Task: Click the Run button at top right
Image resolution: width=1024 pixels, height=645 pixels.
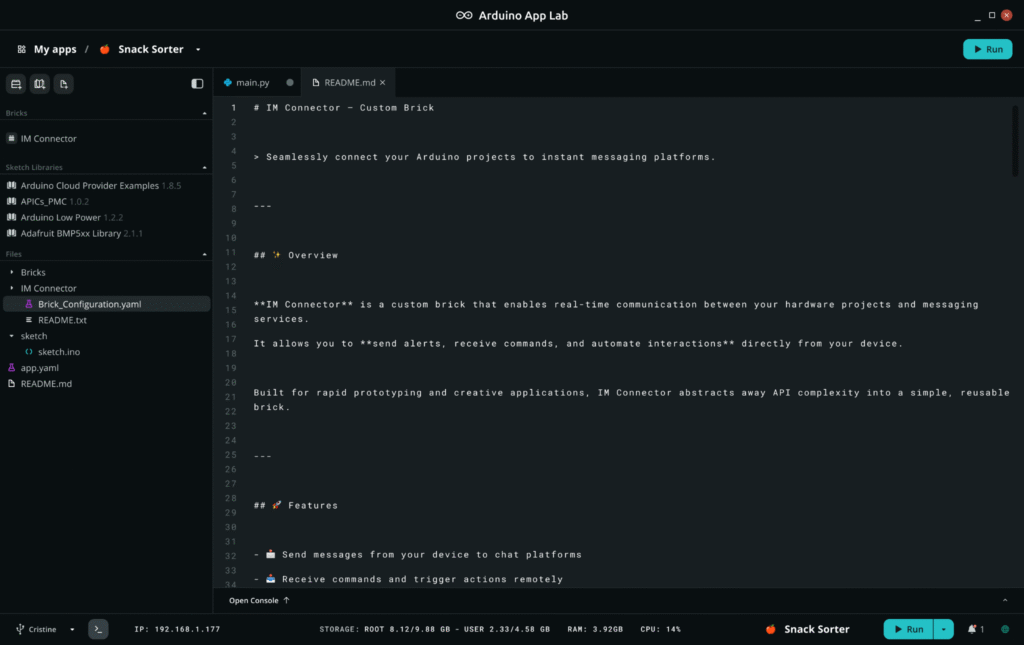Action: point(987,49)
